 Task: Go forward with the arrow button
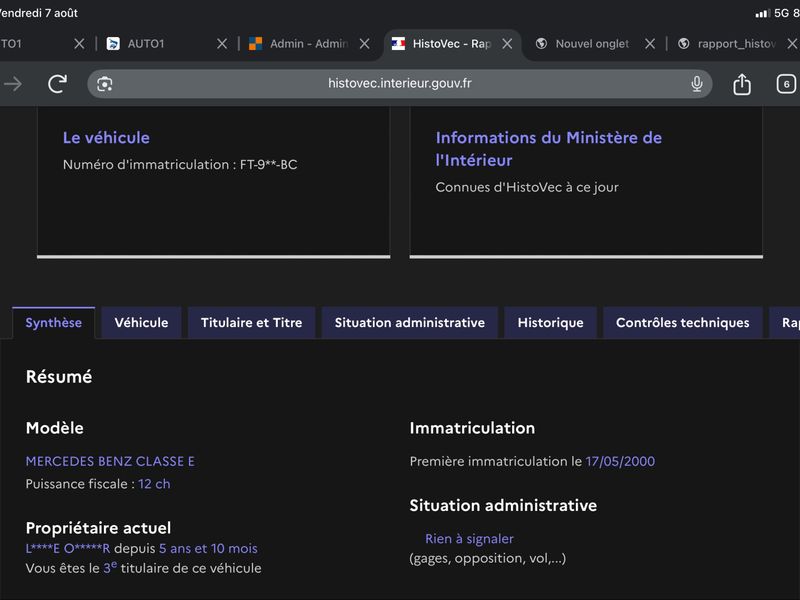[x=13, y=84]
